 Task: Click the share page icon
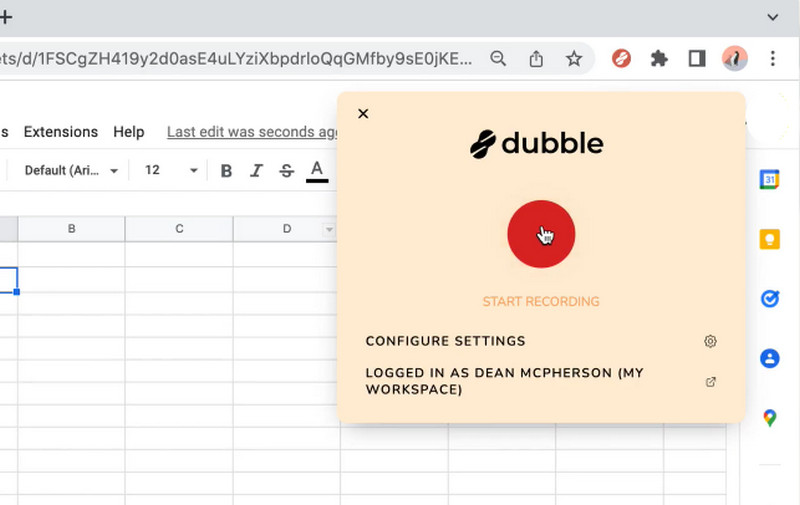coord(536,59)
